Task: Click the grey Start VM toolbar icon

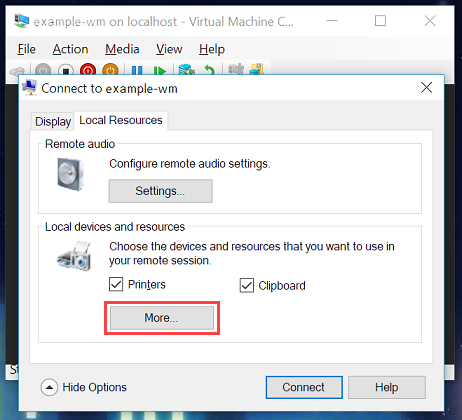Action: click(43, 70)
